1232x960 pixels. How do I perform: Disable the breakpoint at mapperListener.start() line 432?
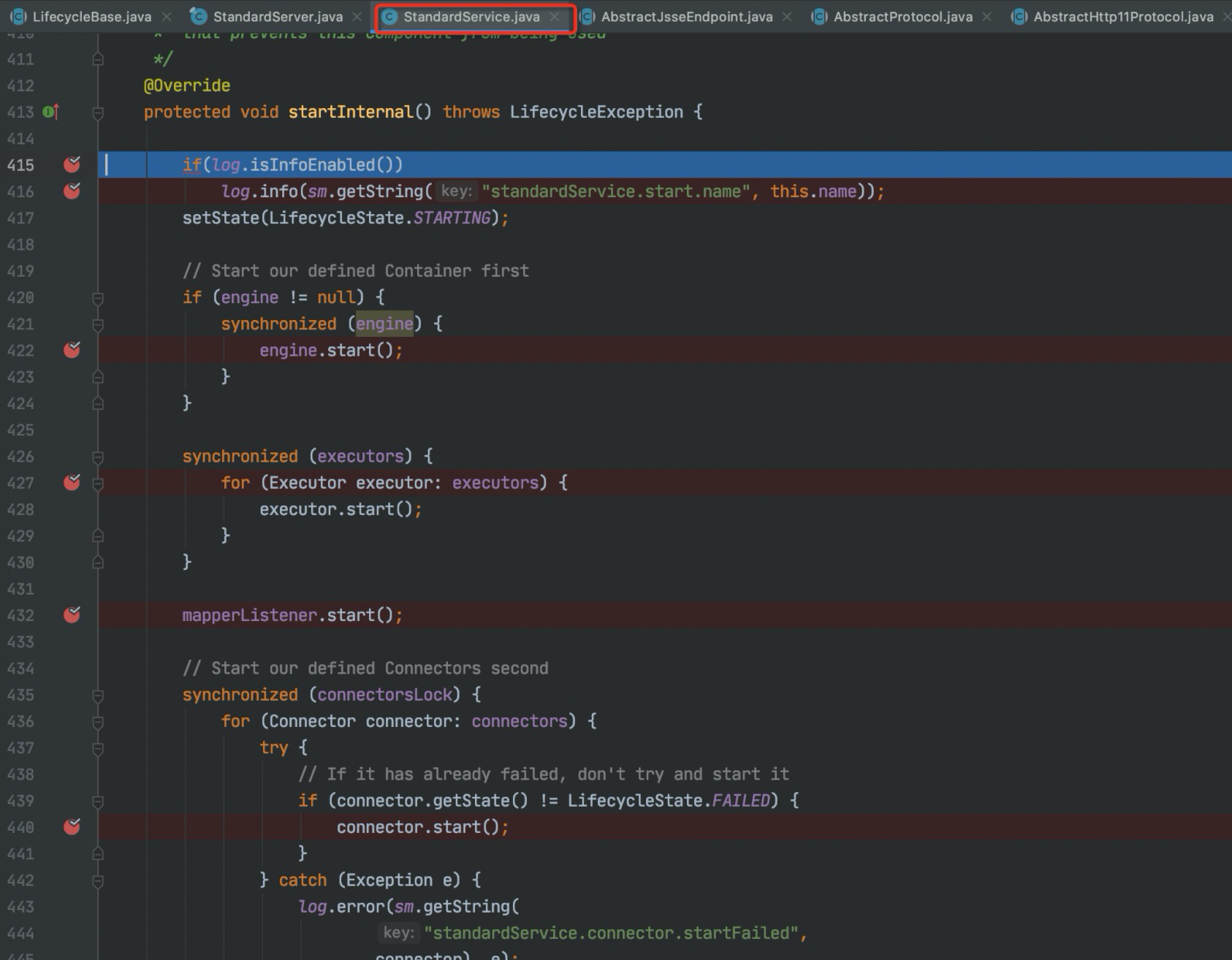(72, 614)
